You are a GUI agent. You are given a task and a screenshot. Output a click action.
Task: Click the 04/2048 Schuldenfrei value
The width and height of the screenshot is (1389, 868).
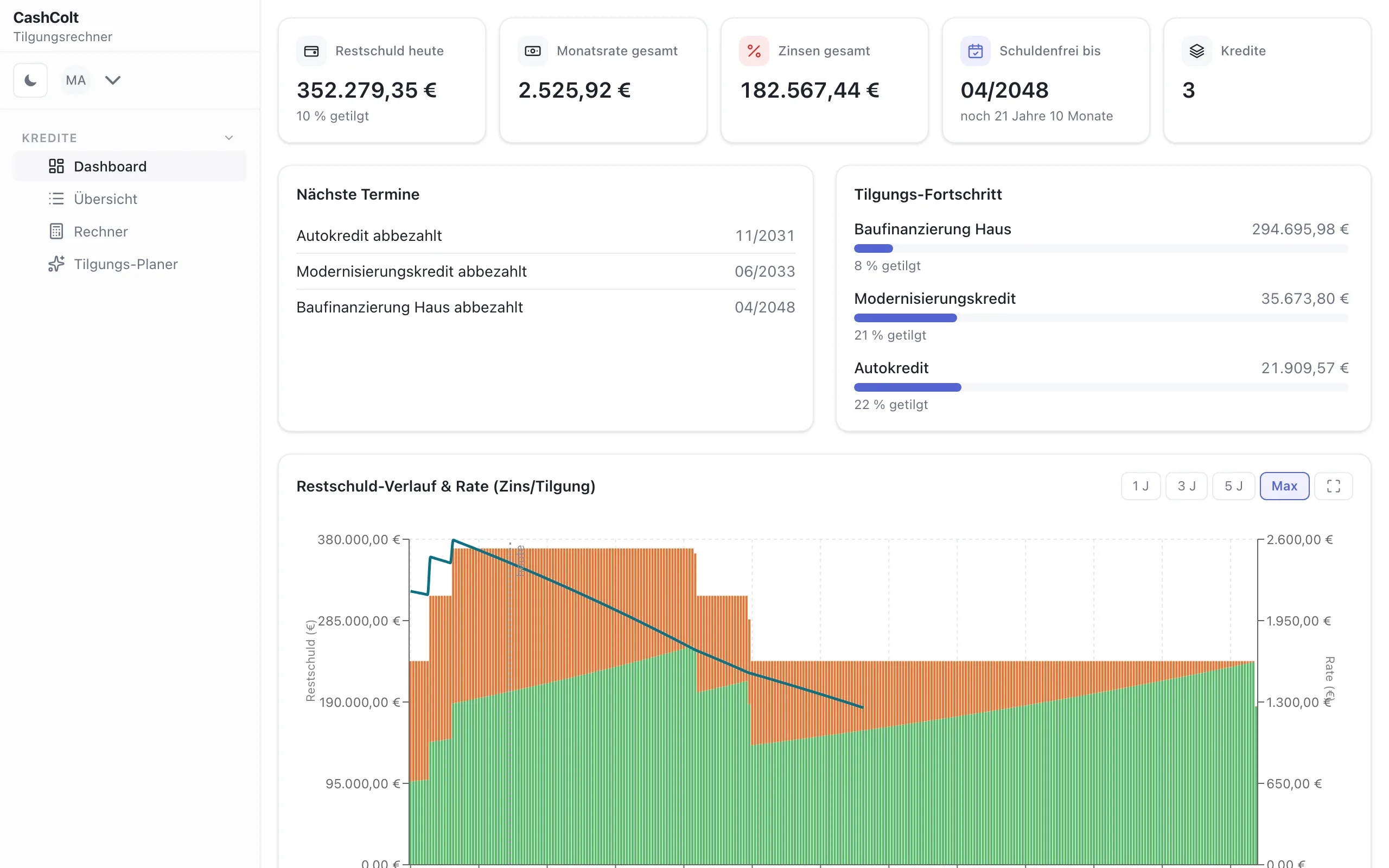tap(1004, 90)
